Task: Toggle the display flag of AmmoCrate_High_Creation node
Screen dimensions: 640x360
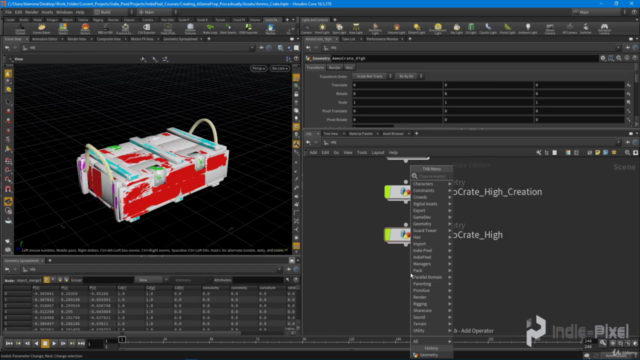Action: [x=387, y=192]
